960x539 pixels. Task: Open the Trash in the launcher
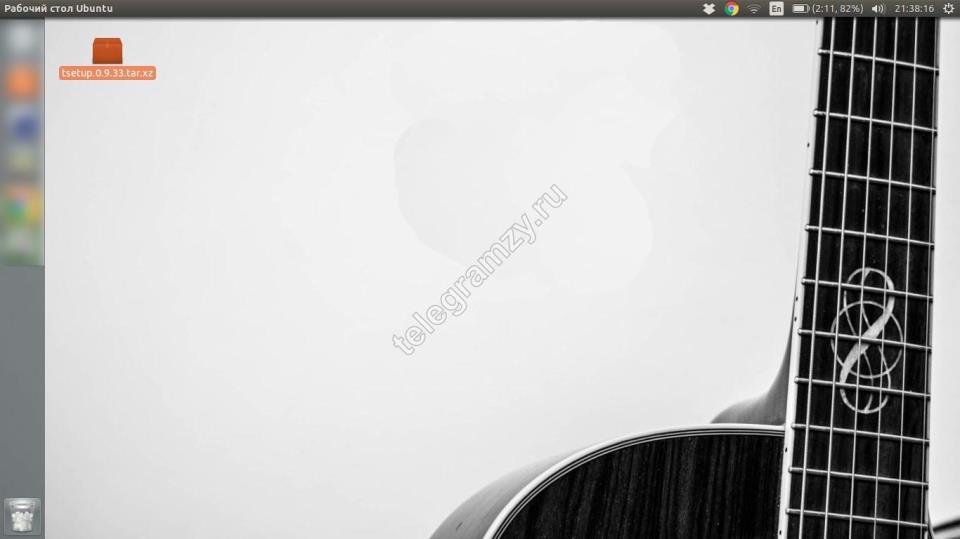(x=22, y=516)
